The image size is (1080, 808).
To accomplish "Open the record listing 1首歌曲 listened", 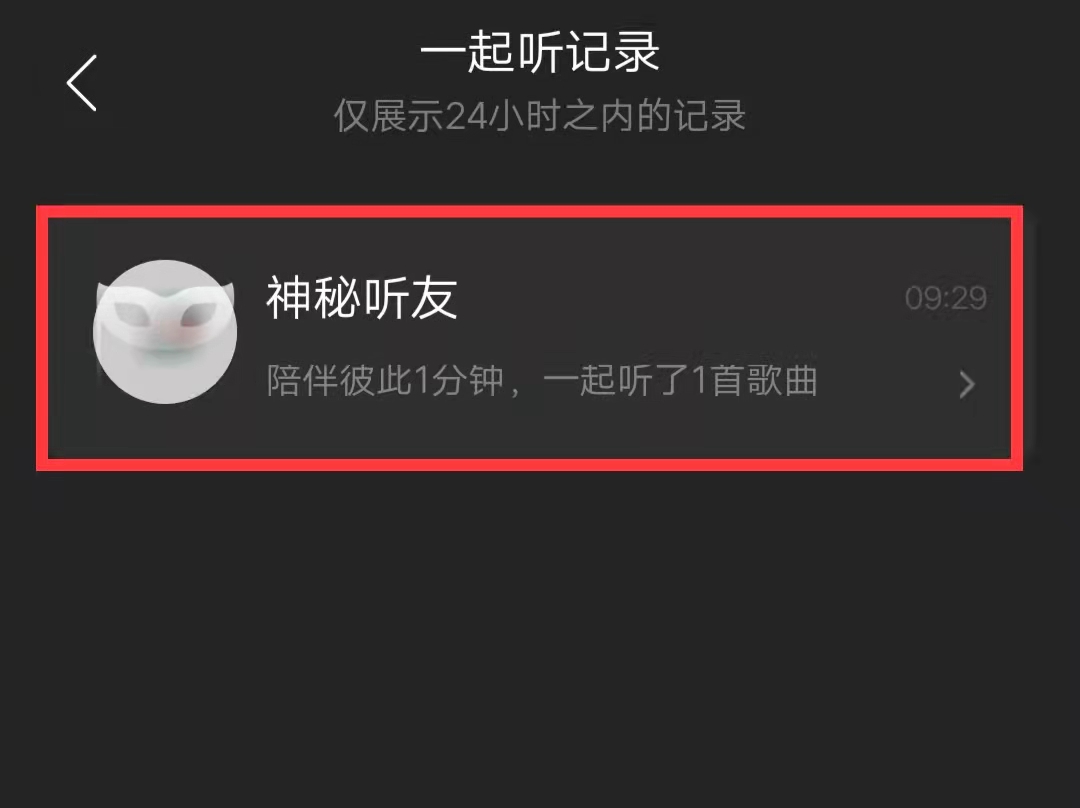I will coord(530,338).
